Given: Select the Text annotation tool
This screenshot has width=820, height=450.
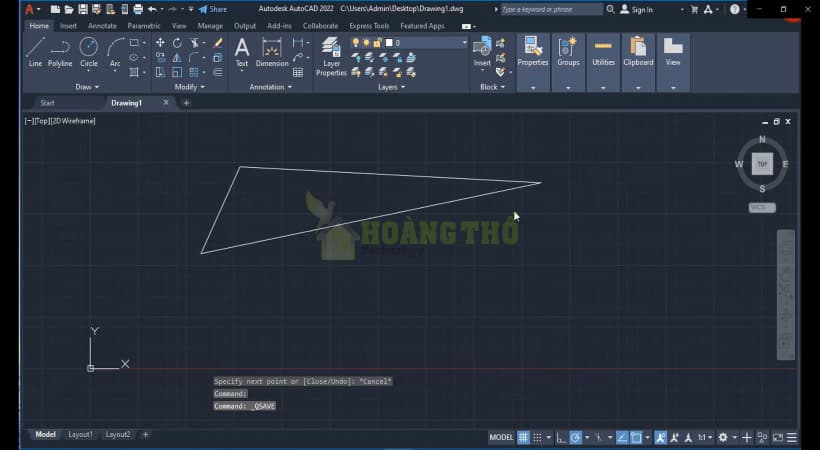Looking at the screenshot, I should 242,52.
